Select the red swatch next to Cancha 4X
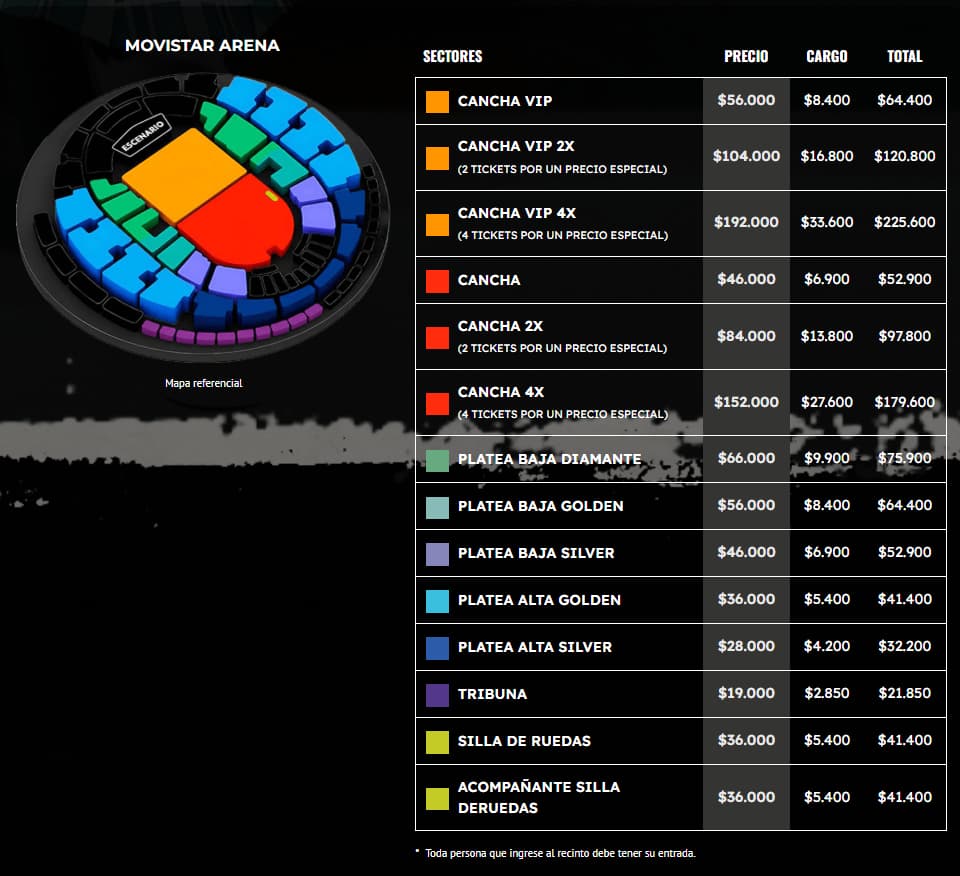The image size is (960, 876). click(x=437, y=403)
